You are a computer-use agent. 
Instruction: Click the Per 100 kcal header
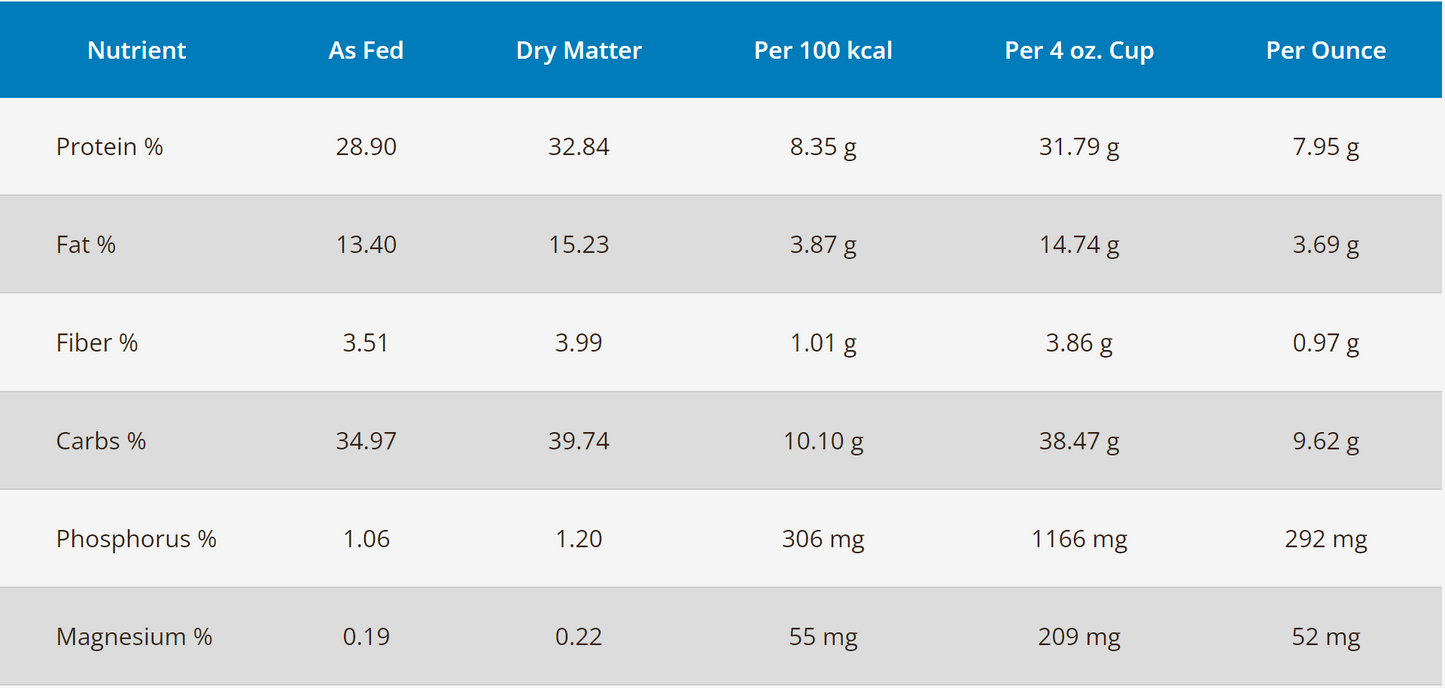click(x=823, y=51)
